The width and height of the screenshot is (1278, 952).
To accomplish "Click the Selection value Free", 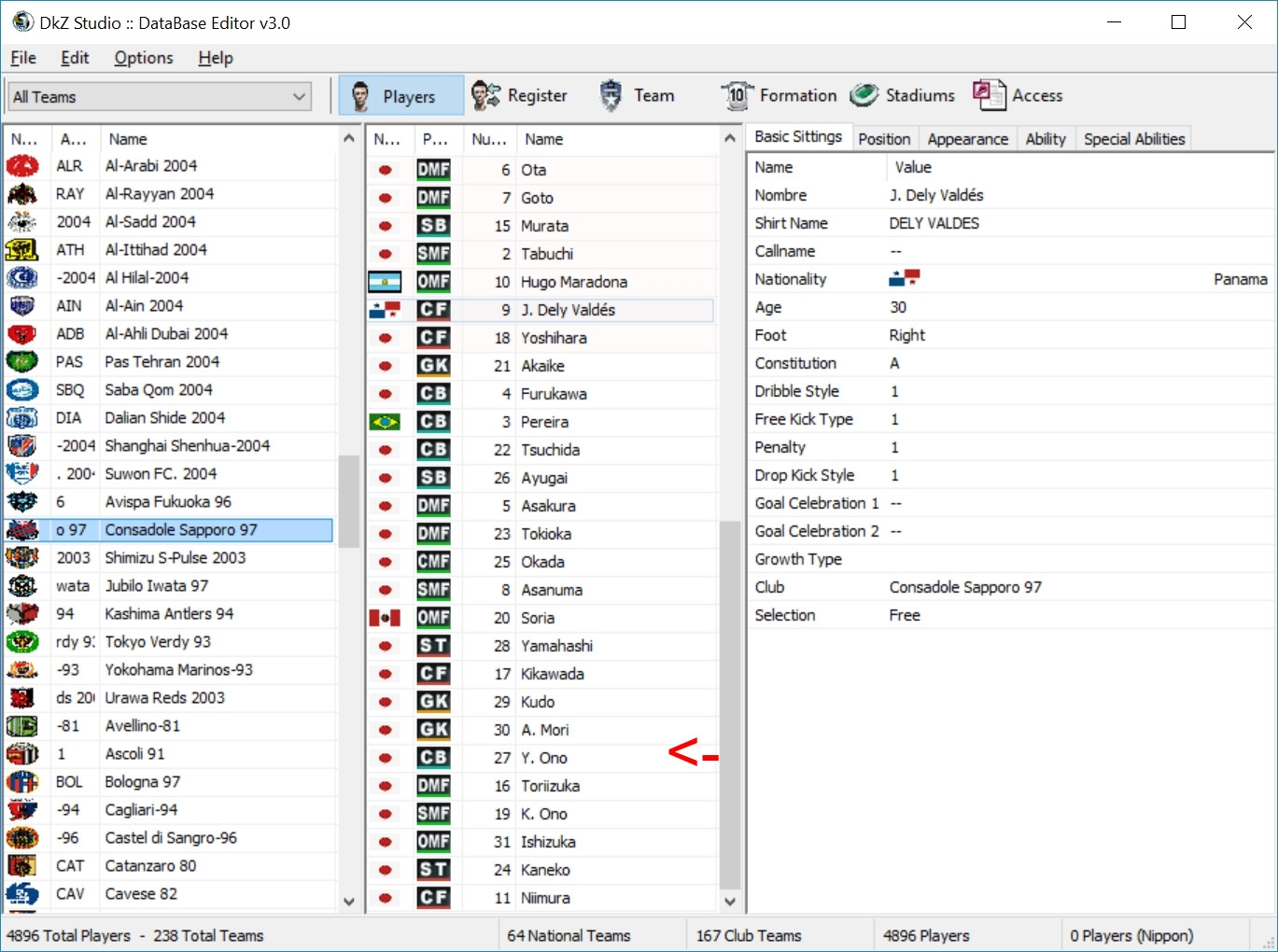I will 905,615.
